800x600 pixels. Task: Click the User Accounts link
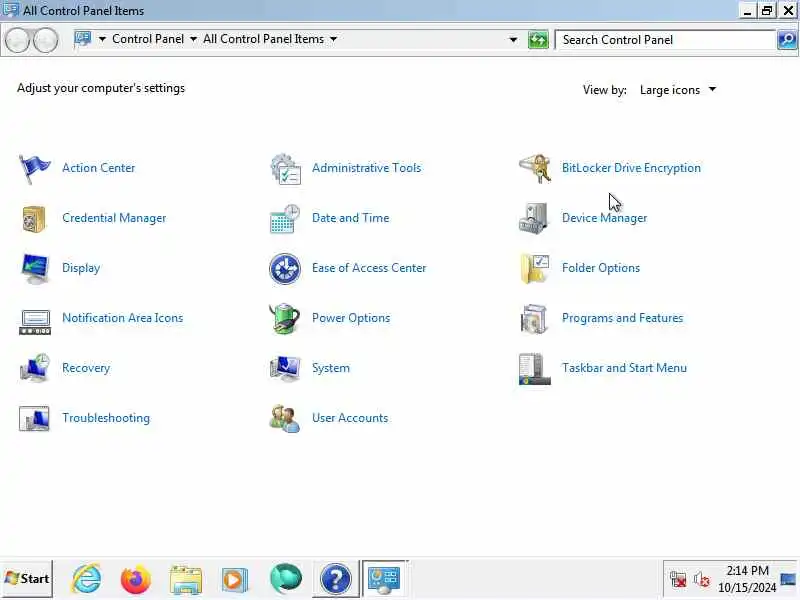[350, 418]
